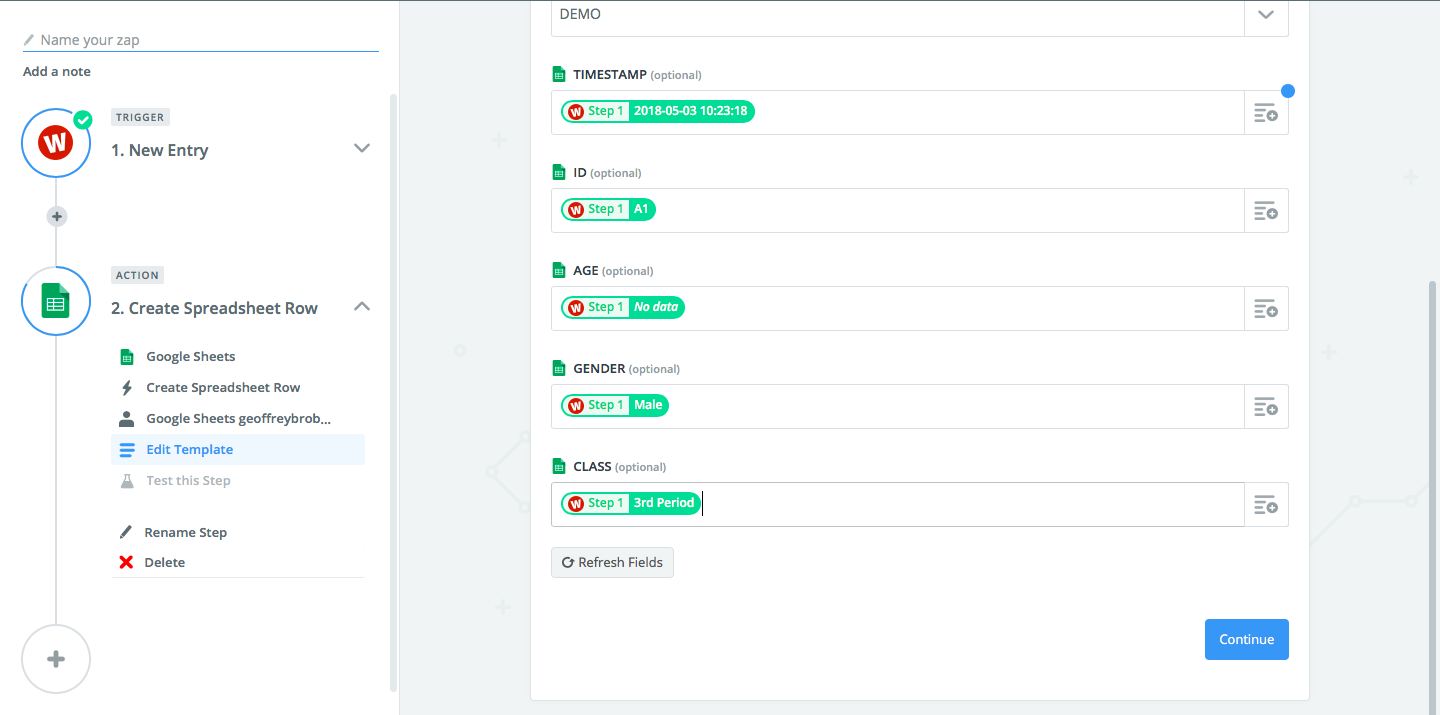Expand the New Entry trigger step
The height and width of the screenshot is (715, 1440).
[362, 148]
